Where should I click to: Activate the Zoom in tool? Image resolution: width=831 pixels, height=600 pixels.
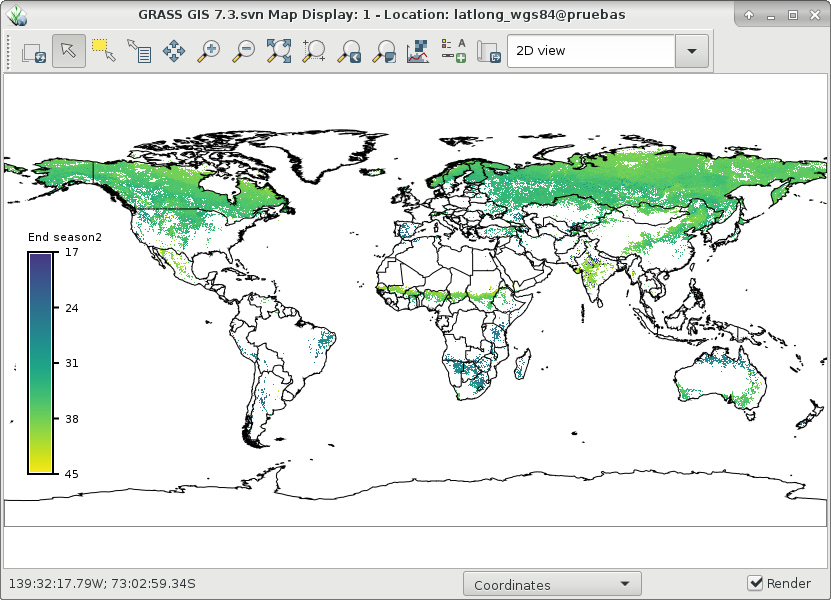[208, 52]
